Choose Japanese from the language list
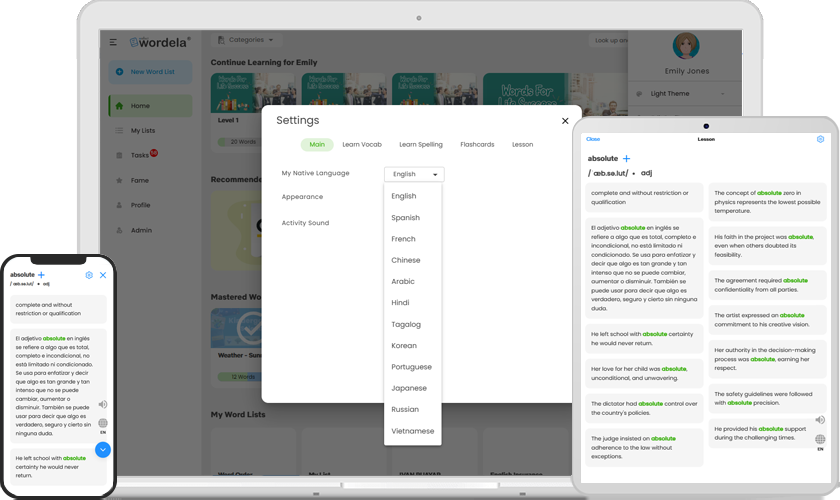840x500 pixels. point(412,388)
